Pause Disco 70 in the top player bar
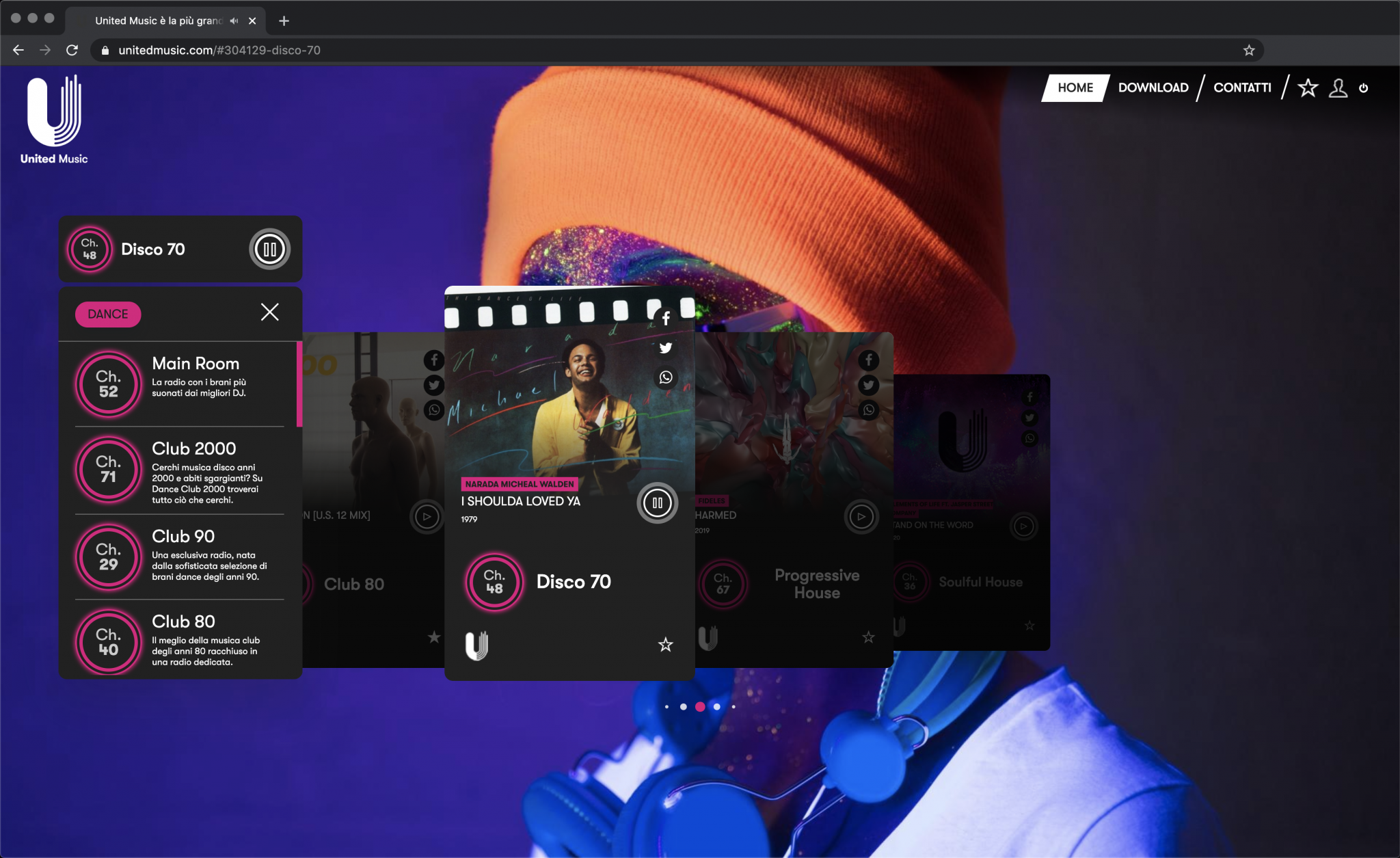The width and height of the screenshot is (1400, 858). pos(269,250)
